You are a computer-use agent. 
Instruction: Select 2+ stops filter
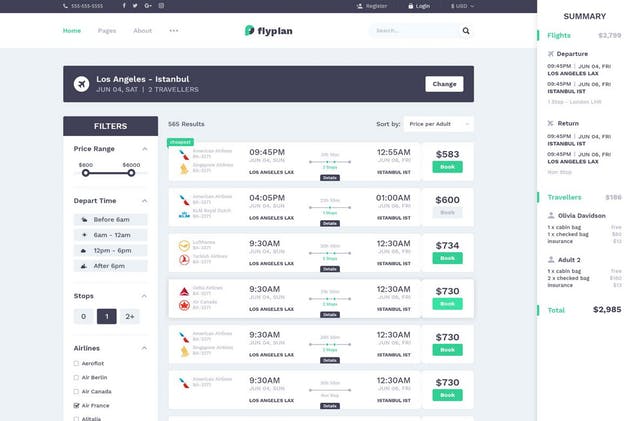tap(130, 316)
